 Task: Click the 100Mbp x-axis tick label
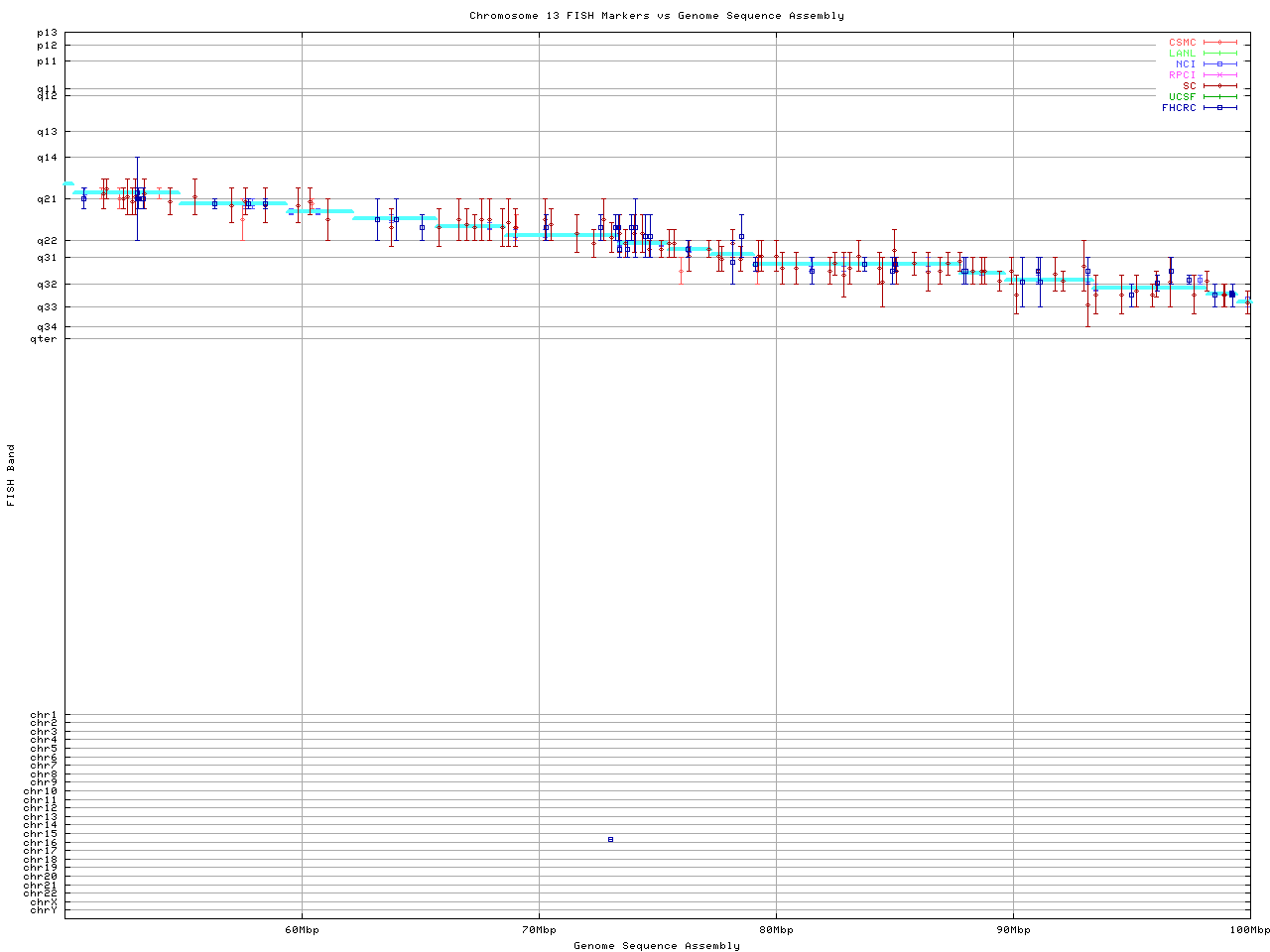coord(1249,930)
